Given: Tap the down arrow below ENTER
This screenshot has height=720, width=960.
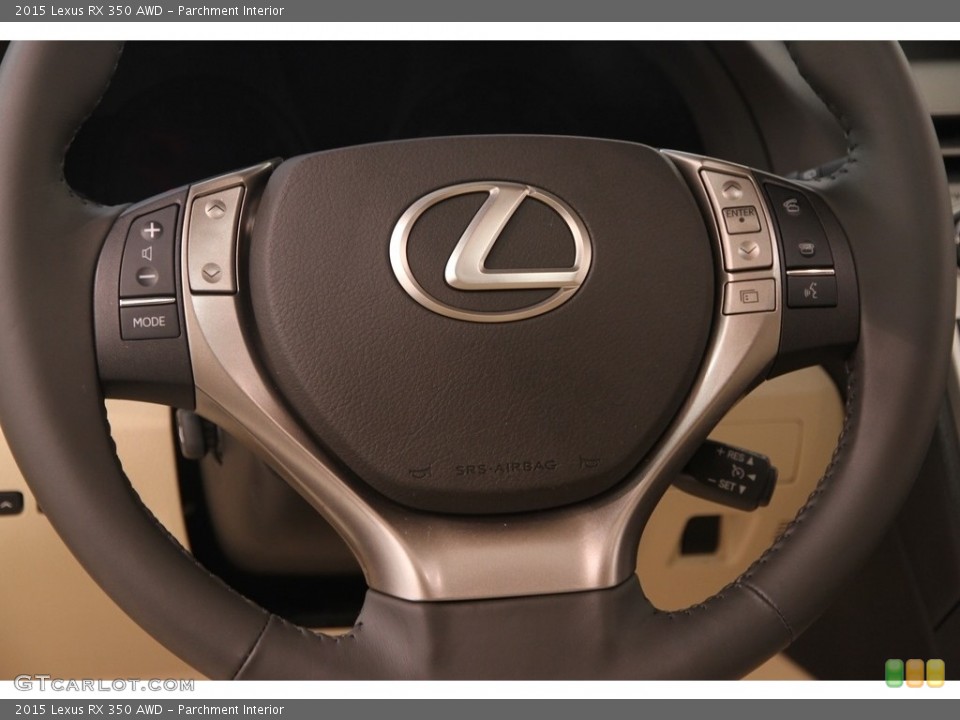Looking at the screenshot, I should pos(748,250).
